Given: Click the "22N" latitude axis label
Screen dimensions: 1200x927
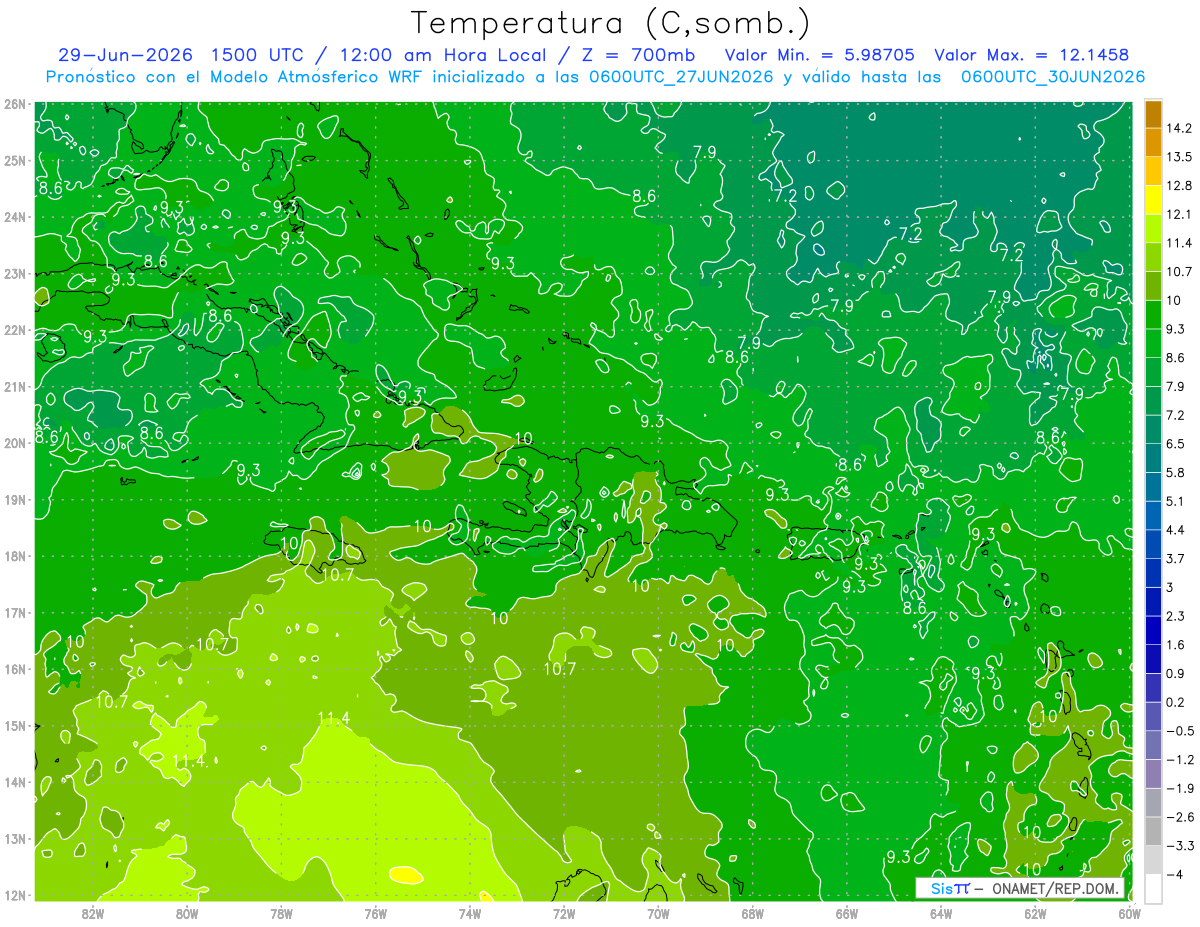Looking at the screenshot, I should [x=14, y=330].
